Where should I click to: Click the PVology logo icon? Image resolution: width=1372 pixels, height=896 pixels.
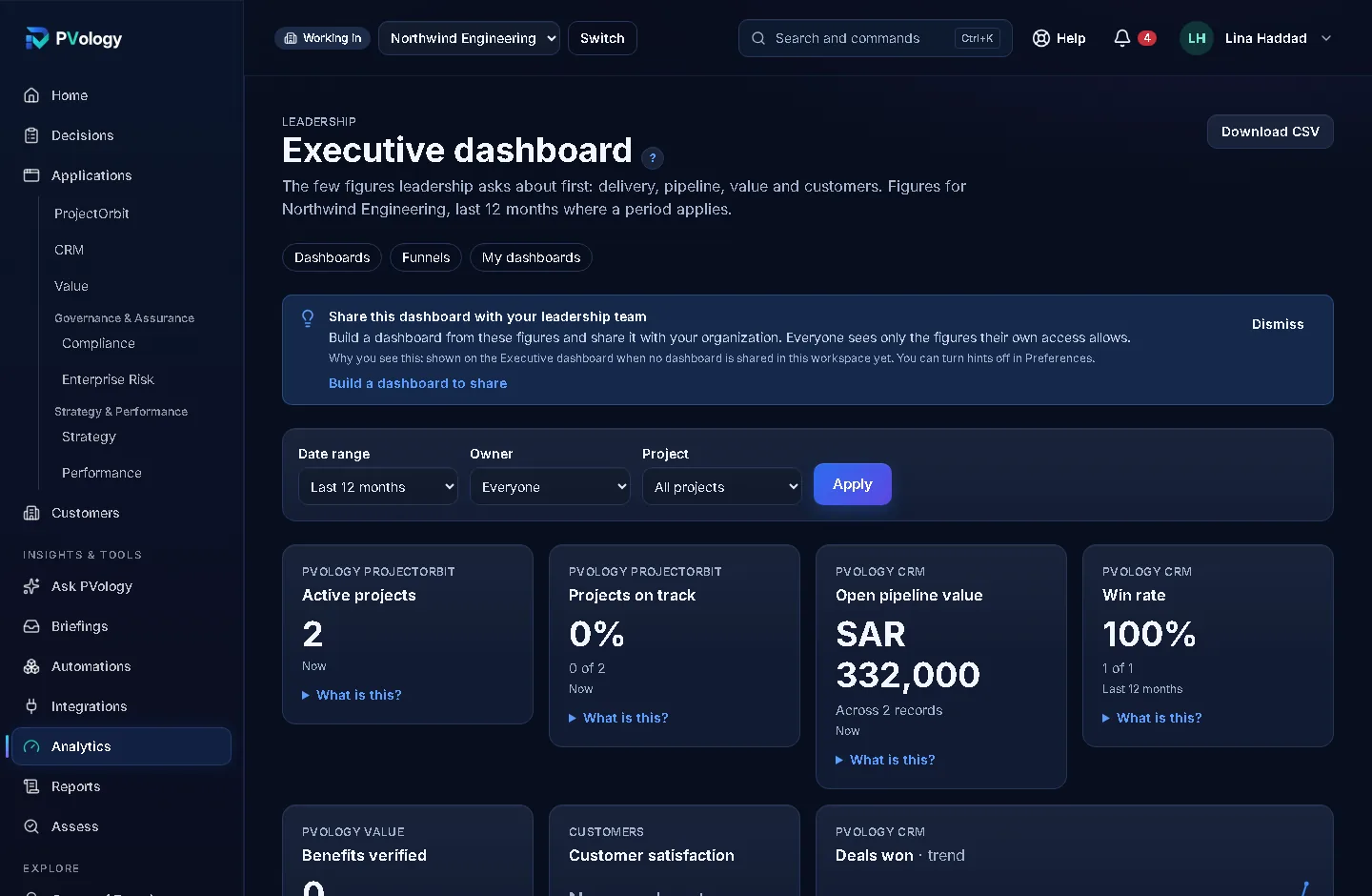coord(36,38)
